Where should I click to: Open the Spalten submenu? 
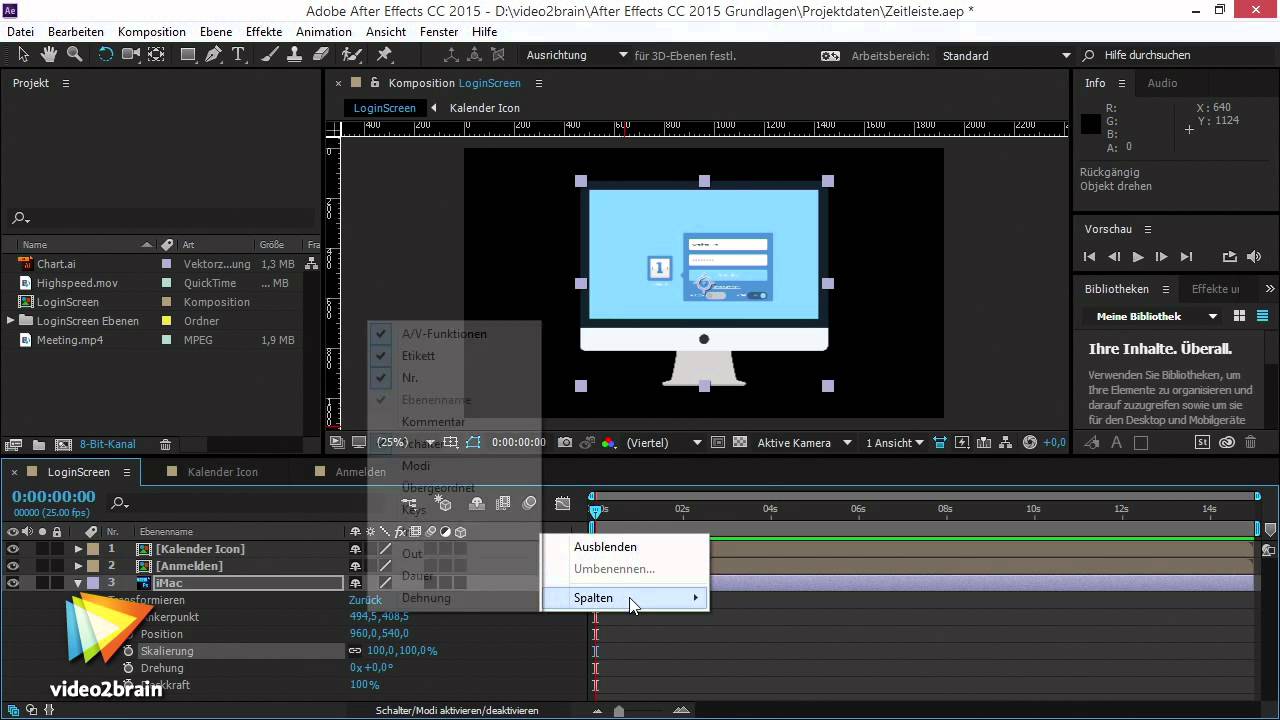(x=625, y=598)
